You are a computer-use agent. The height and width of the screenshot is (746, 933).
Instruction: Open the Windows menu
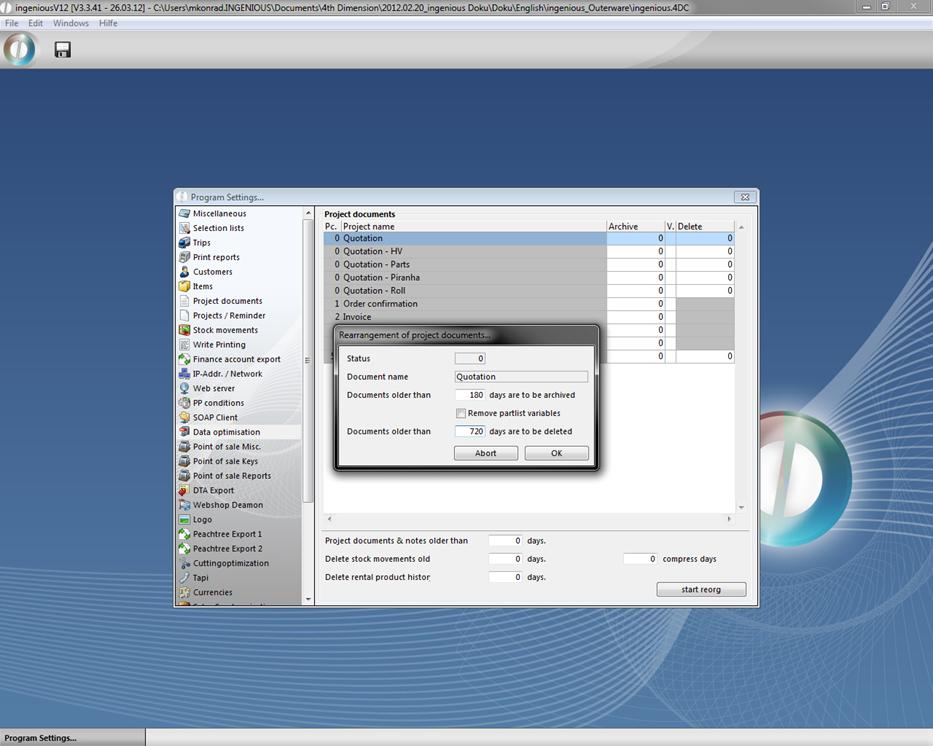70,23
